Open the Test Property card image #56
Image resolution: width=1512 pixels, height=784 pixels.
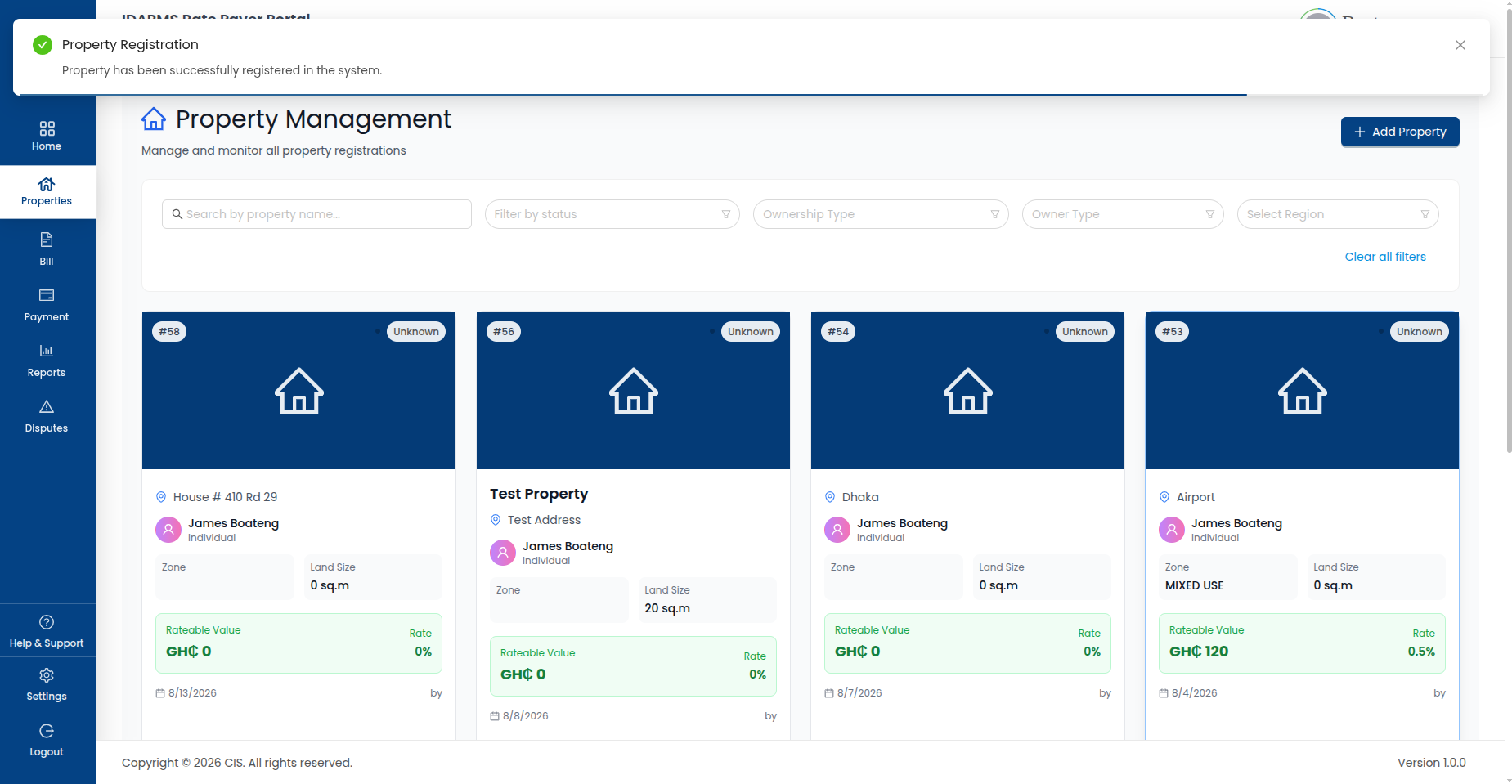coord(633,391)
